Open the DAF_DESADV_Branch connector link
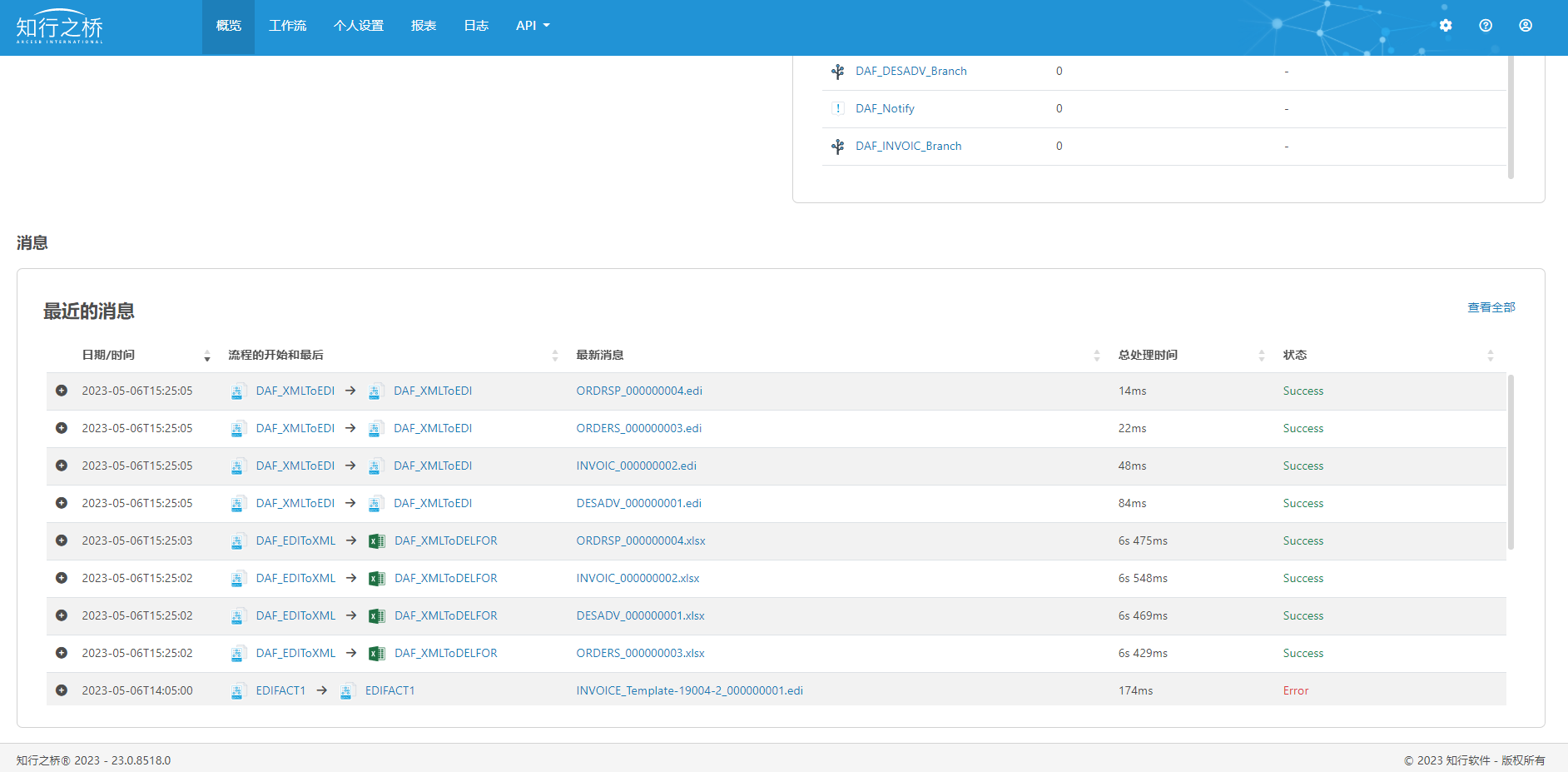The image size is (1568, 772). pyautogui.click(x=911, y=72)
